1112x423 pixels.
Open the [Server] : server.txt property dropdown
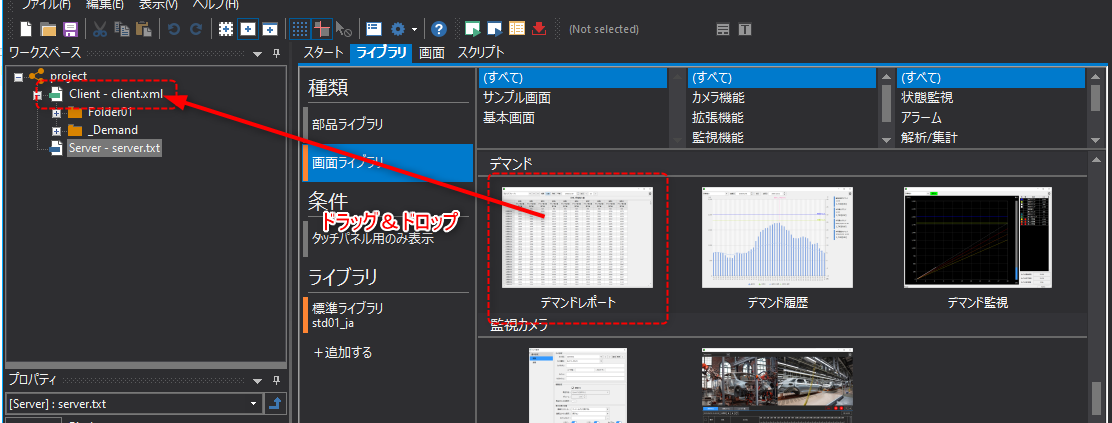[x=253, y=404]
